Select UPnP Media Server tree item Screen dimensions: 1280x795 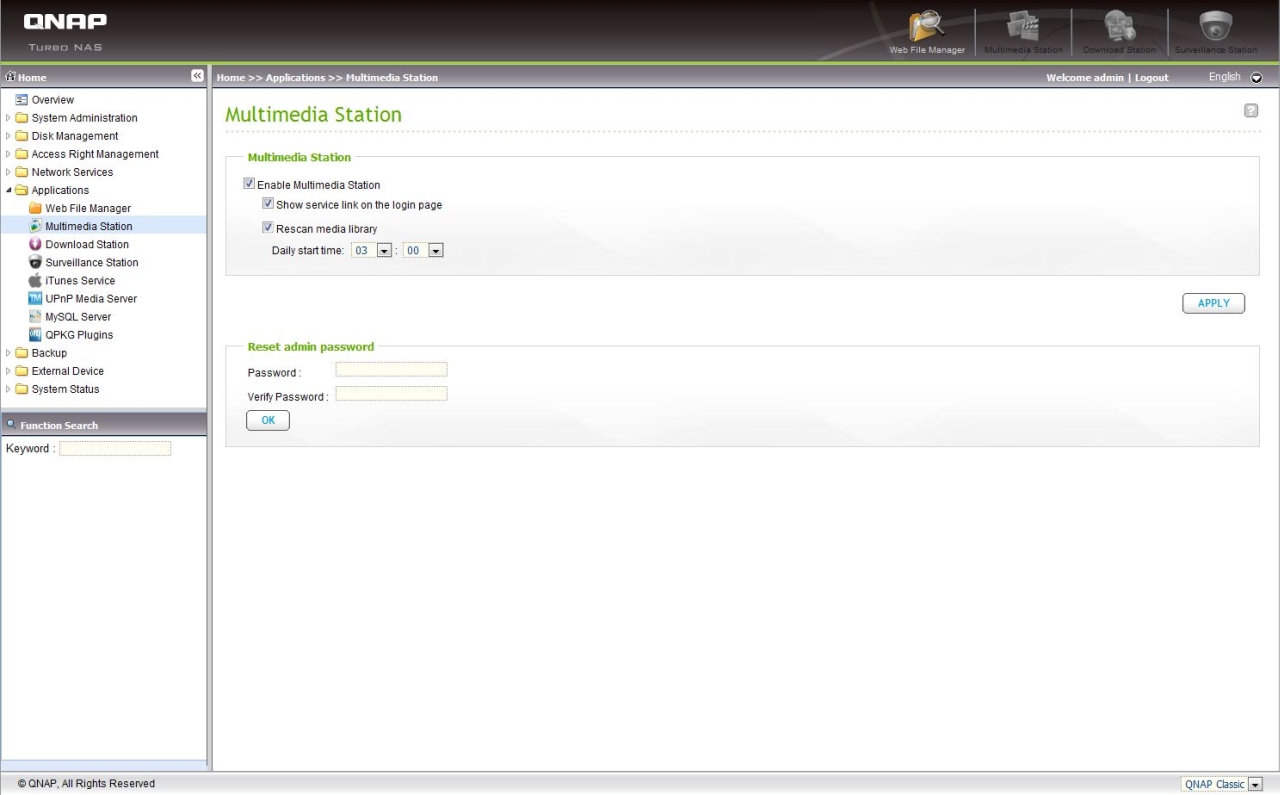(x=91, y=299)
